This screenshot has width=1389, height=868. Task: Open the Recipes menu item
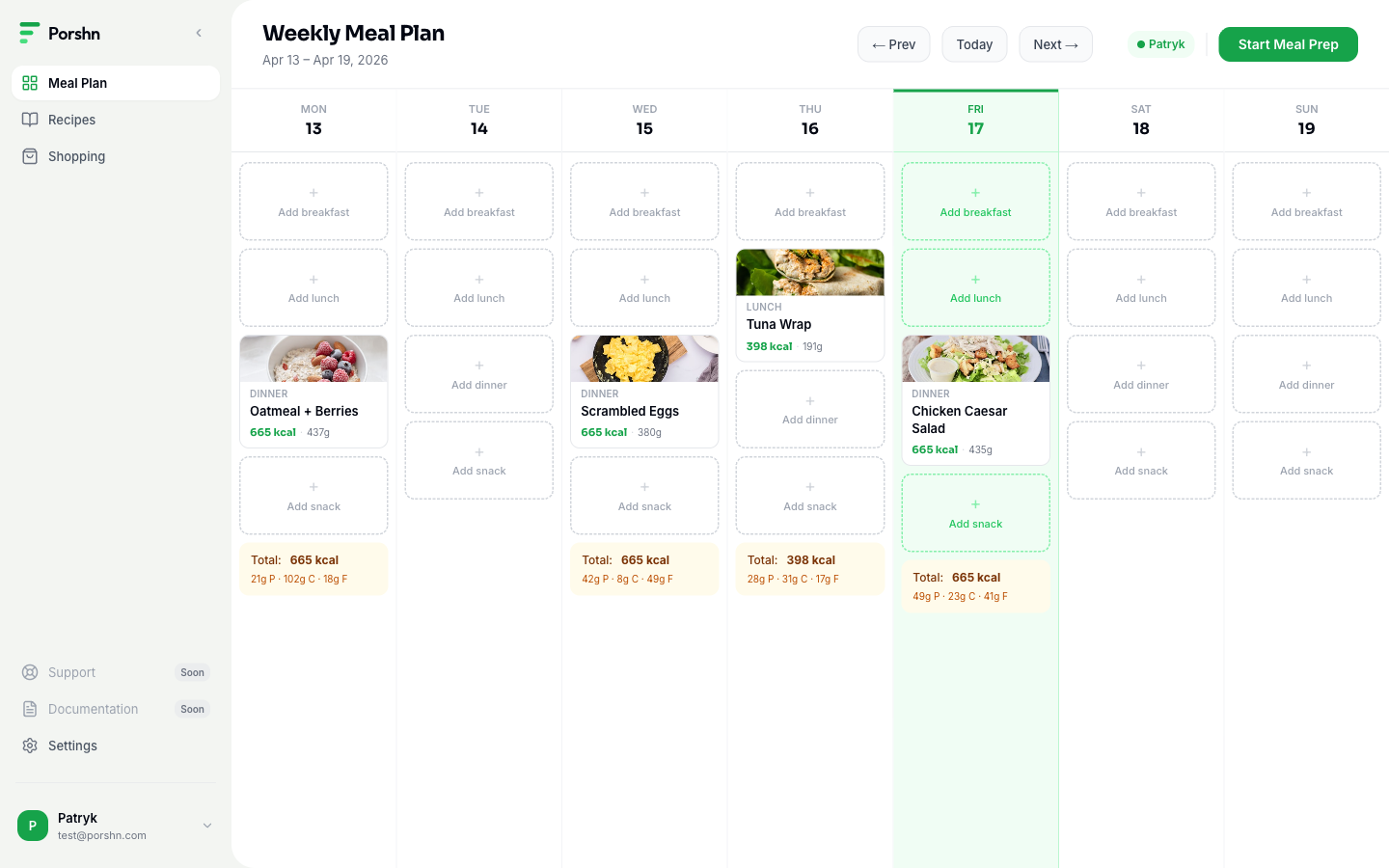coord(72,120)
